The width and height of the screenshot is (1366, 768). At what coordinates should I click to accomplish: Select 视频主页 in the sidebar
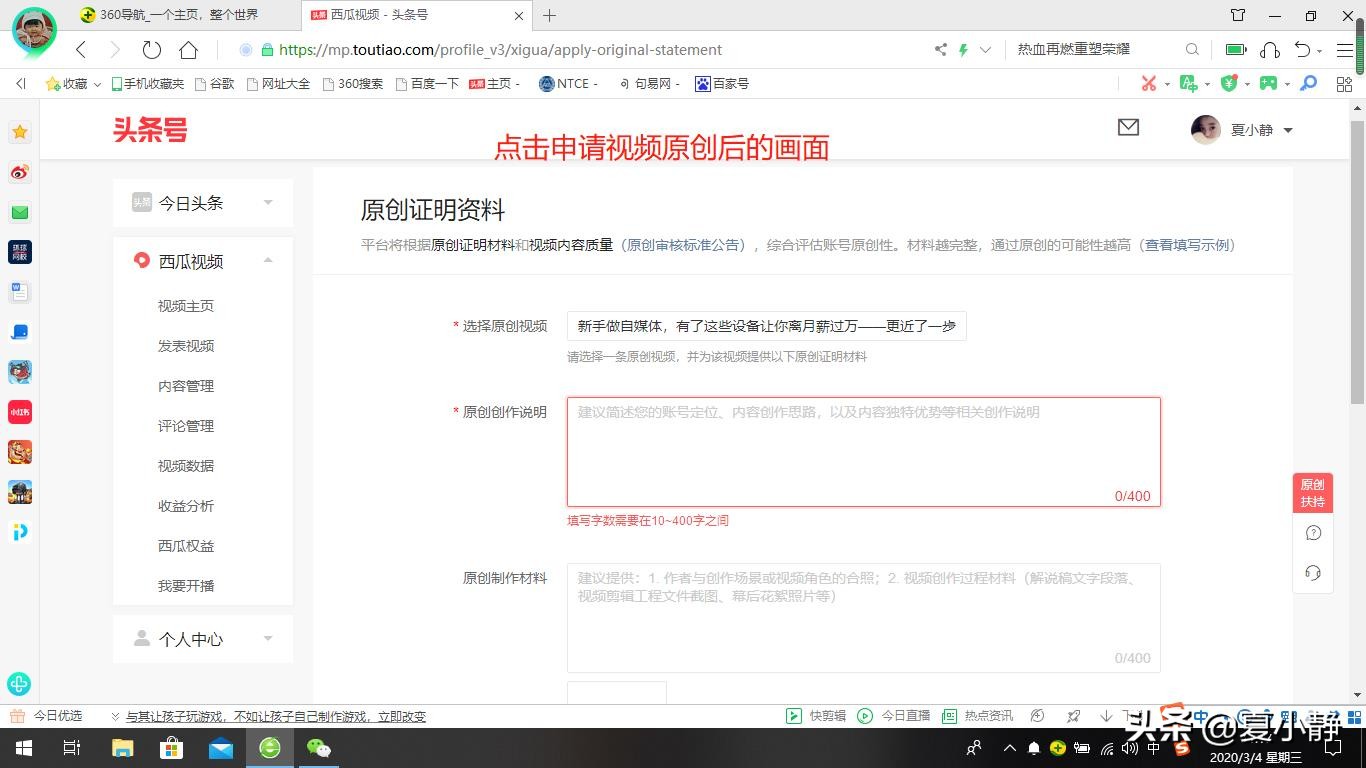click(x=186, y=306)
